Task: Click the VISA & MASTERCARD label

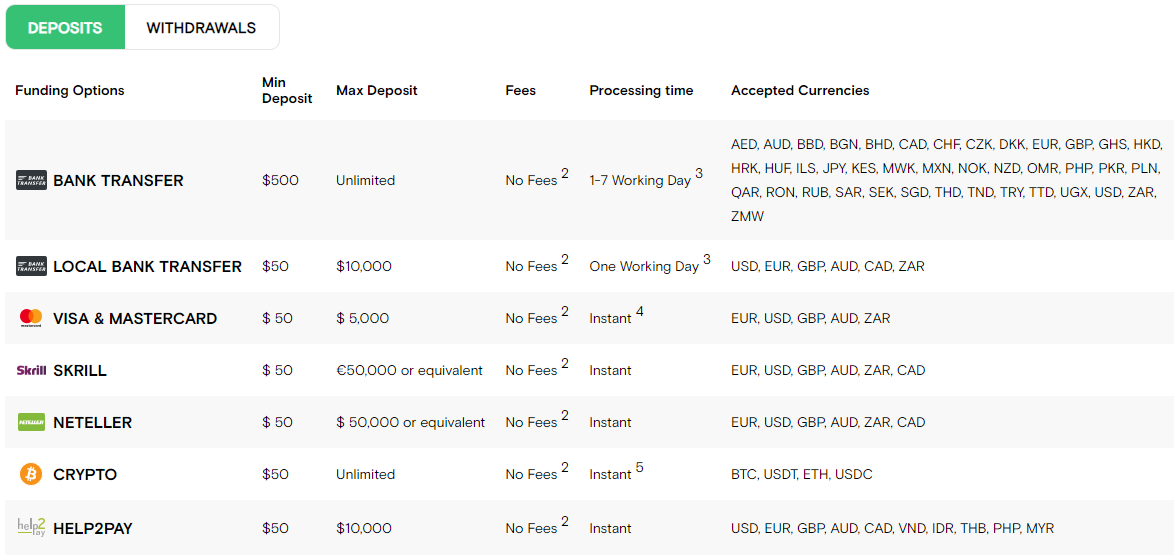Action: click(x=135, y=318)
